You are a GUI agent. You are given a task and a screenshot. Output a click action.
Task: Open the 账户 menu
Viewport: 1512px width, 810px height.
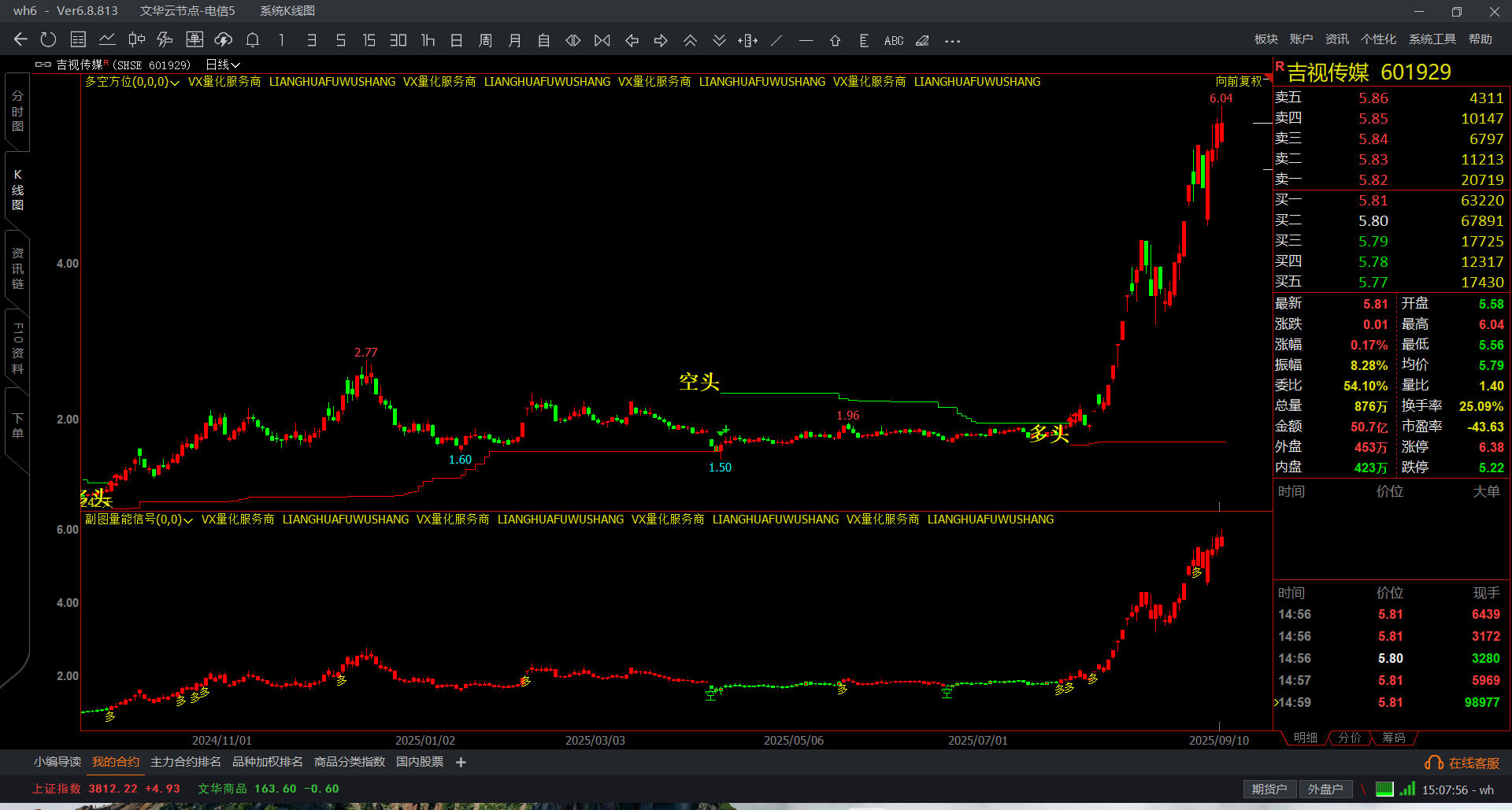(1301, 39)
